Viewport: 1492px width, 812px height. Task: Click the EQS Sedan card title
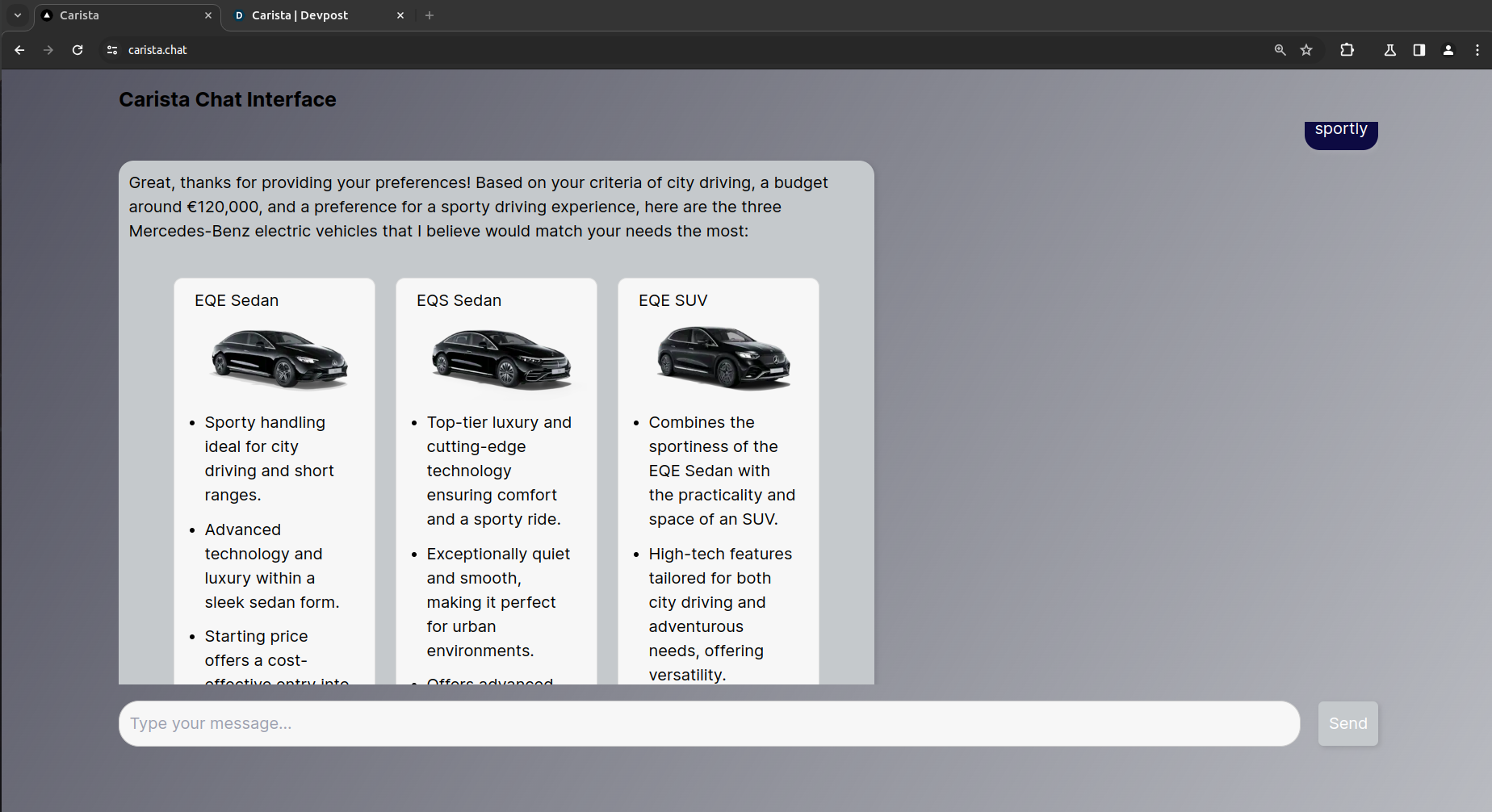click(459, 300)
